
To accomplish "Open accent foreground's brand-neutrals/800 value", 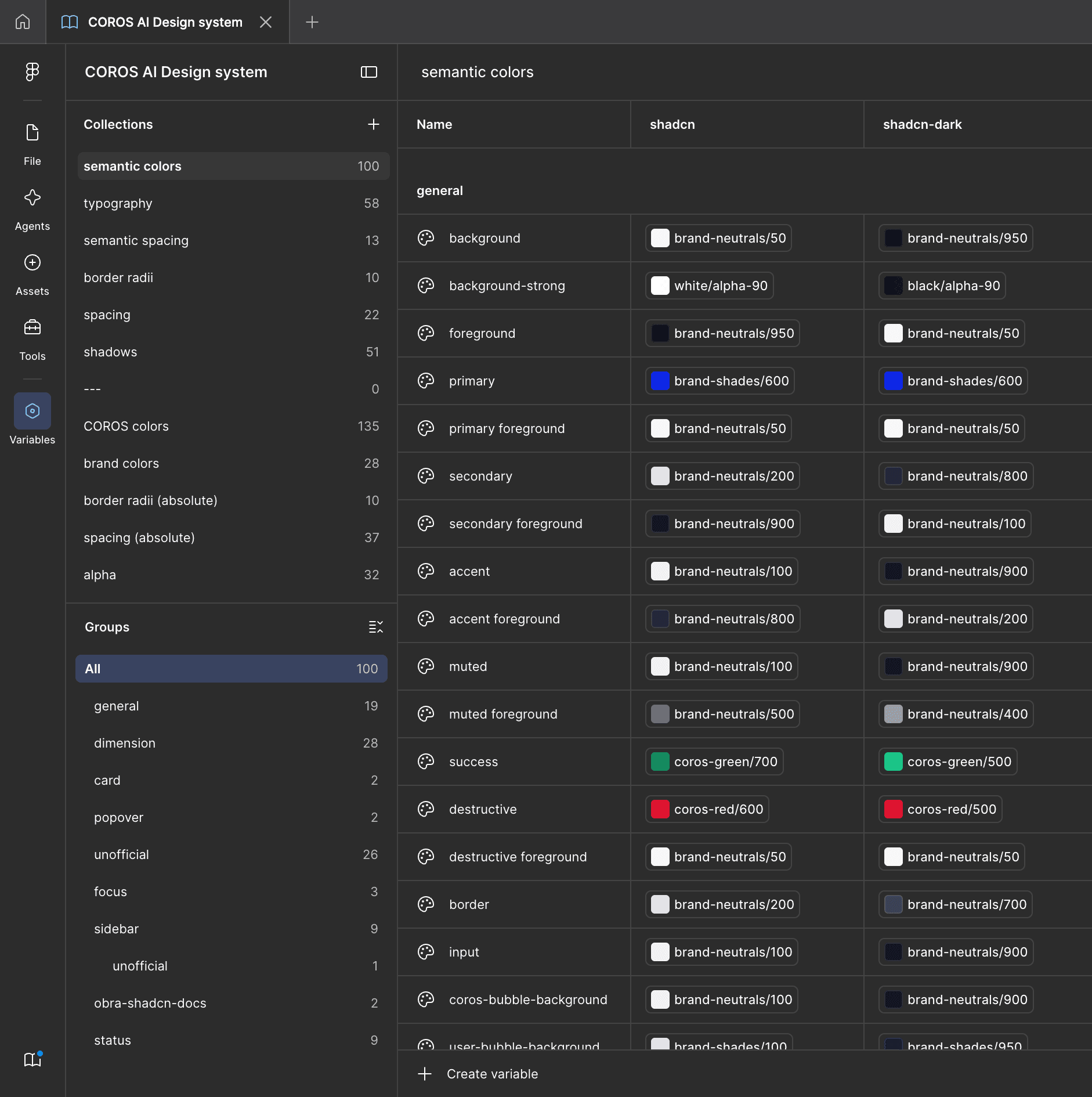I will [722, 619].
